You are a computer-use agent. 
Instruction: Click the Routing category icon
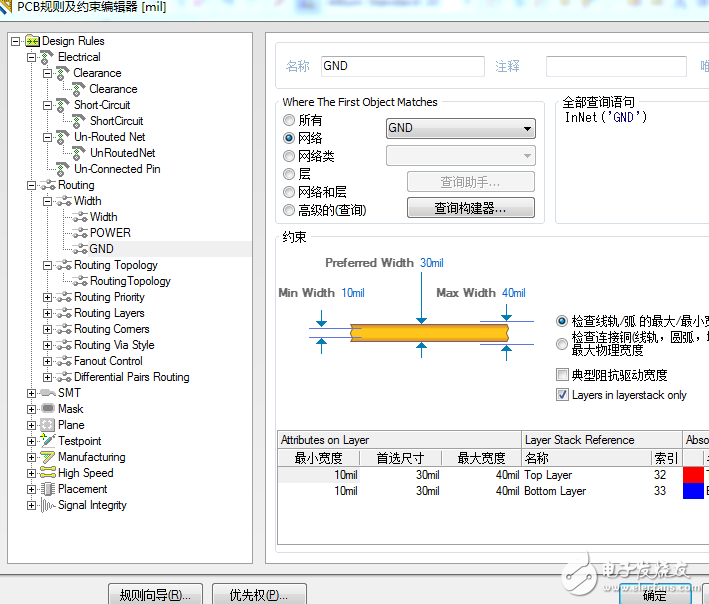48,185
